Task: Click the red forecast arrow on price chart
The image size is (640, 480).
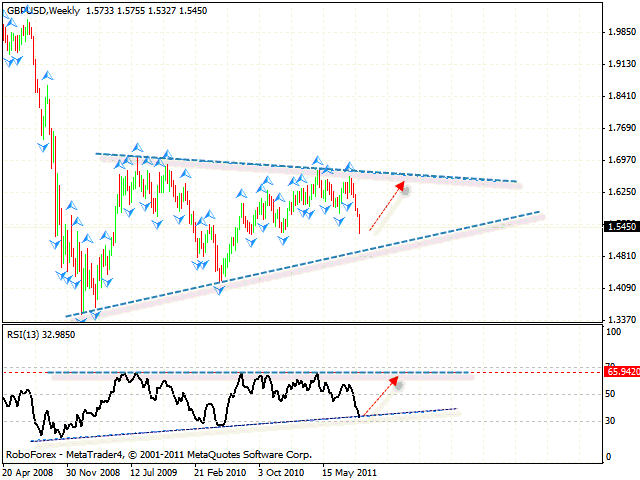Action: pos(388,207)
